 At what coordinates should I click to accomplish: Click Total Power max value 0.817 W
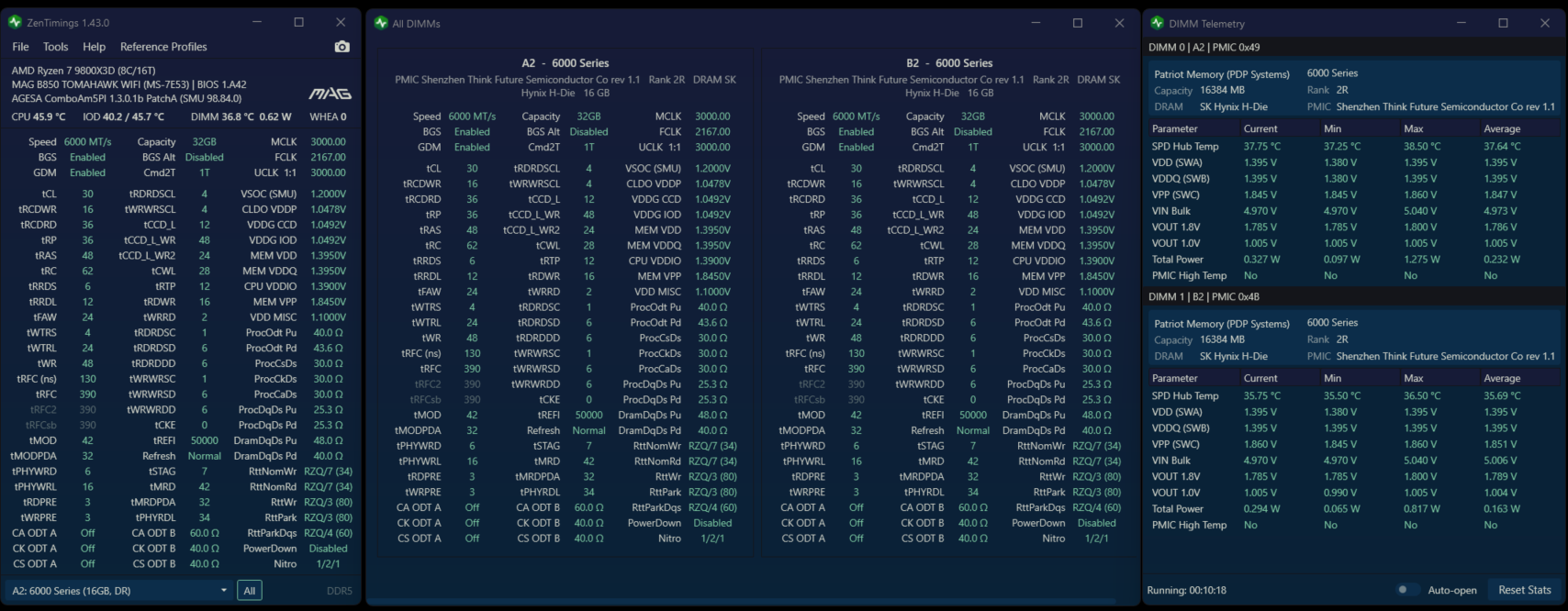[x=1421, y=508]
